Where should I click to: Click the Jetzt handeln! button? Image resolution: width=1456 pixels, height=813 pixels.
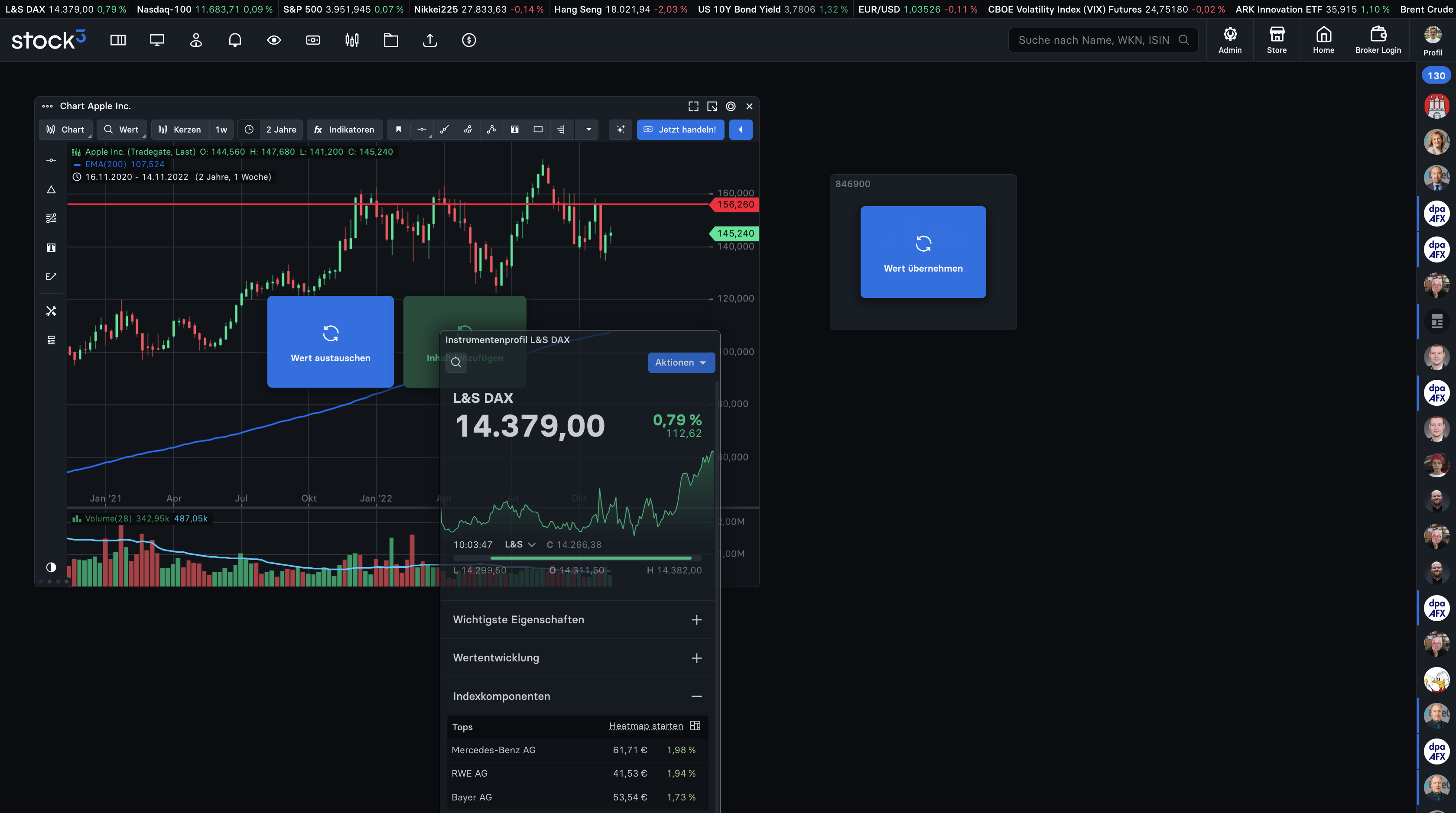click(680, 130)
